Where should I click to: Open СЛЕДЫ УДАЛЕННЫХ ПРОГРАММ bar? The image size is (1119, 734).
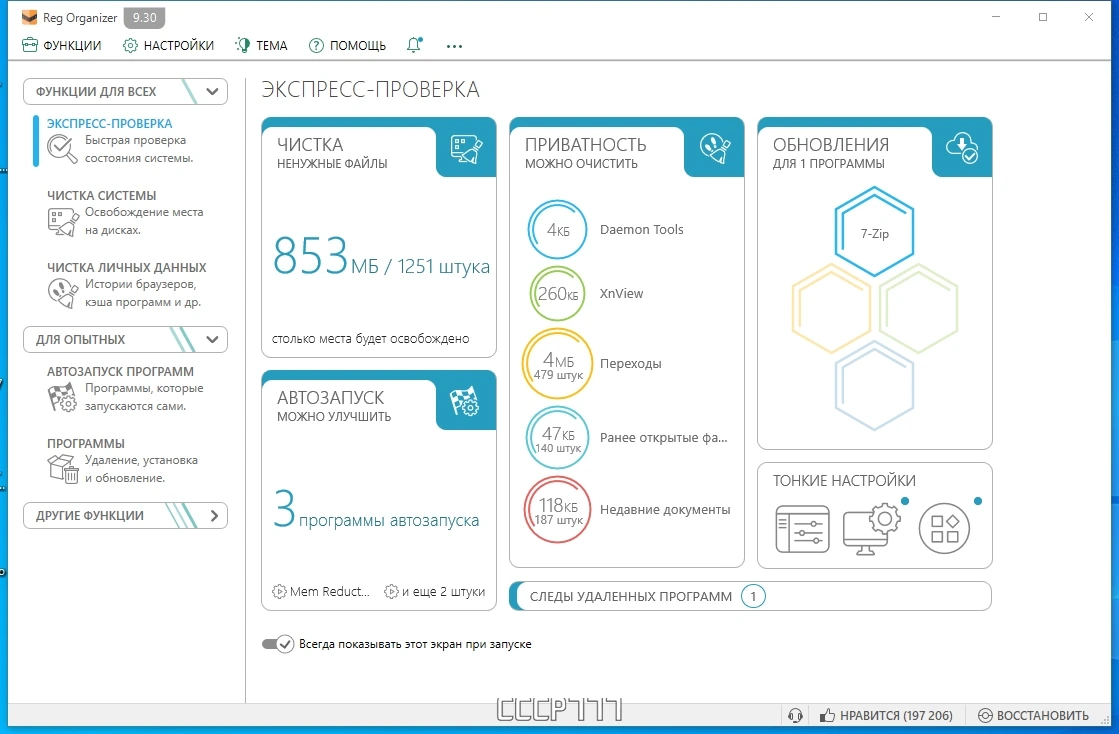tap(751, 596)
